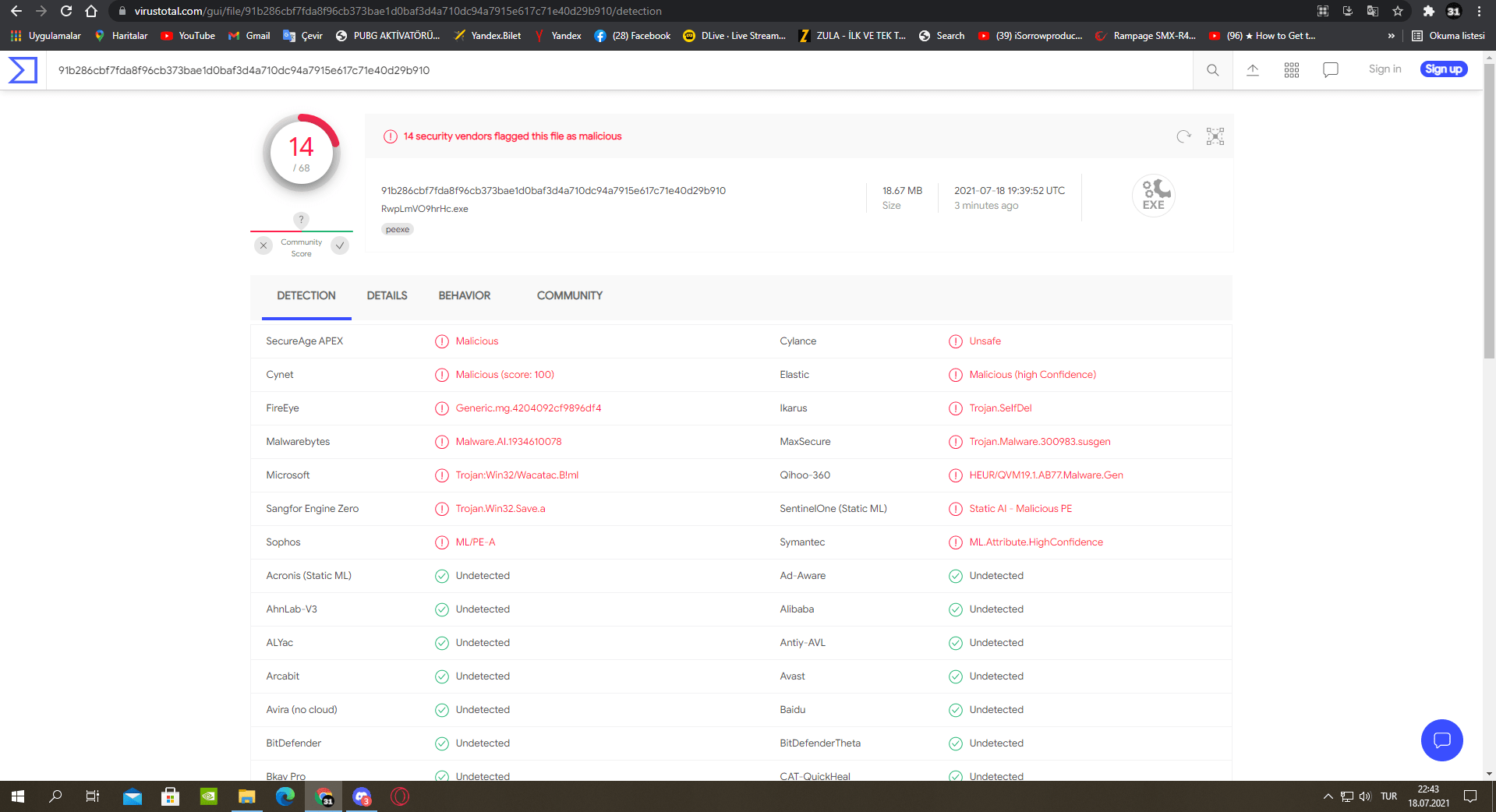Viewport: 1496px width, 812px height.
Task: Open the Chrome three-dot menu
Action: click(1479, 11)
